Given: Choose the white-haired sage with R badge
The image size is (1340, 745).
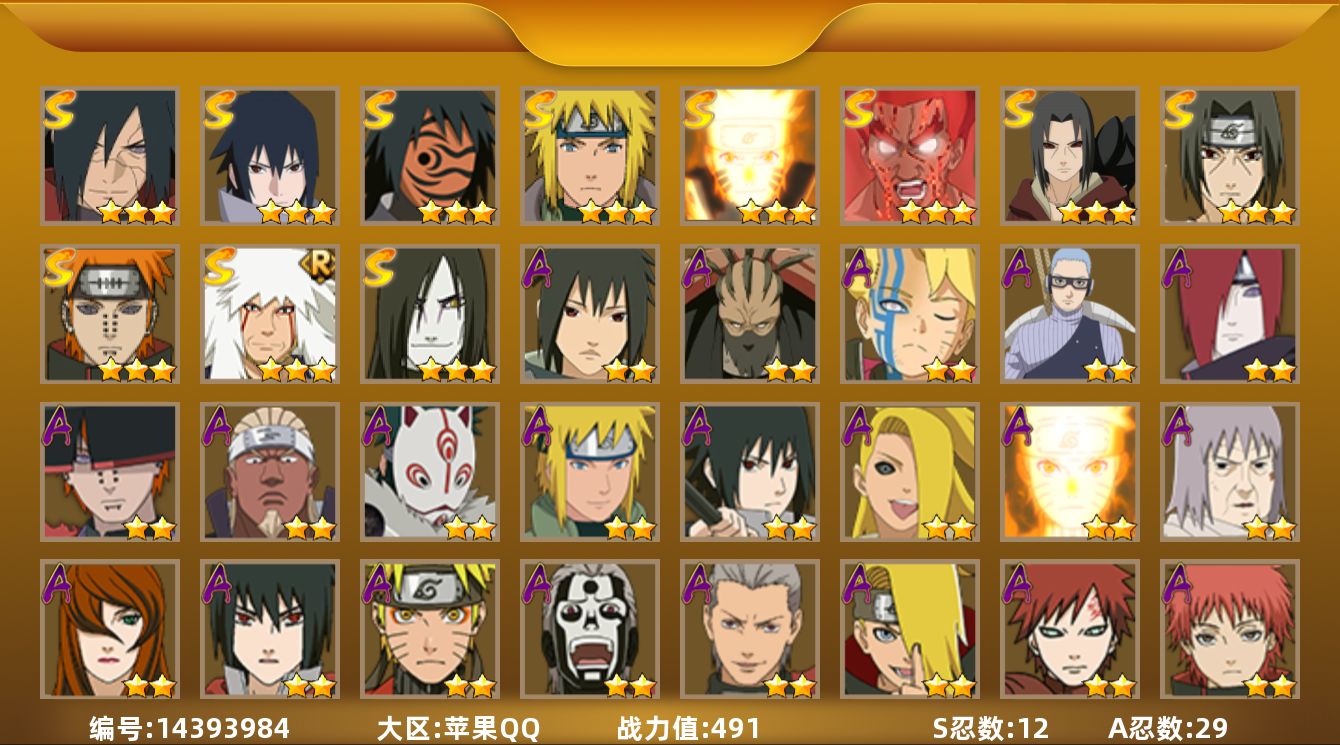Looking at the screenshot, I should pyautogui.click(x=270, y=314).
